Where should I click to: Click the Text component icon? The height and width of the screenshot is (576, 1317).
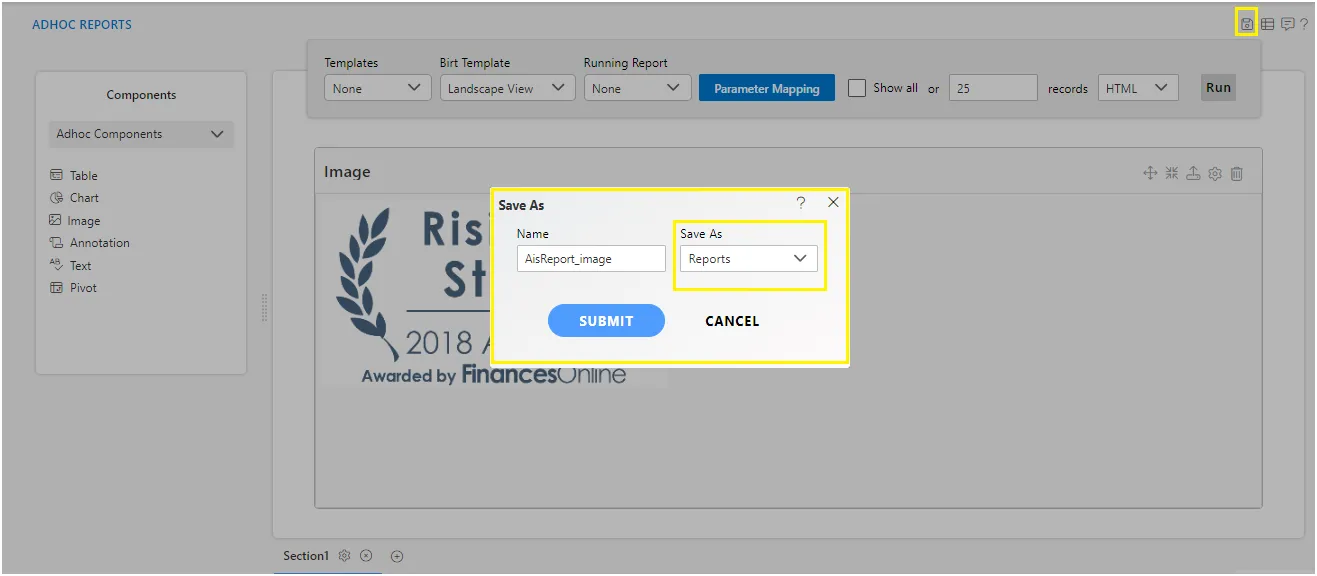tap(56, 265)
